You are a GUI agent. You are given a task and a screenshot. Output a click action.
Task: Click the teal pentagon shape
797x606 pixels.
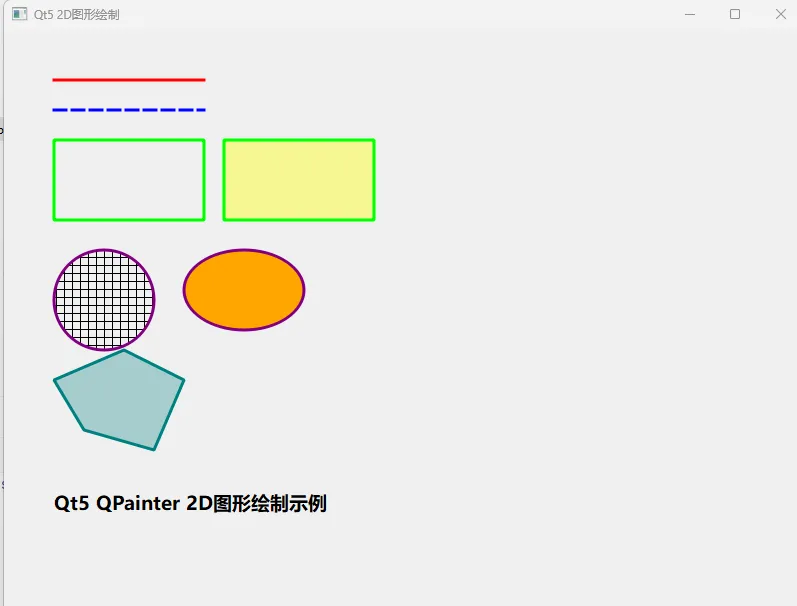119,400
